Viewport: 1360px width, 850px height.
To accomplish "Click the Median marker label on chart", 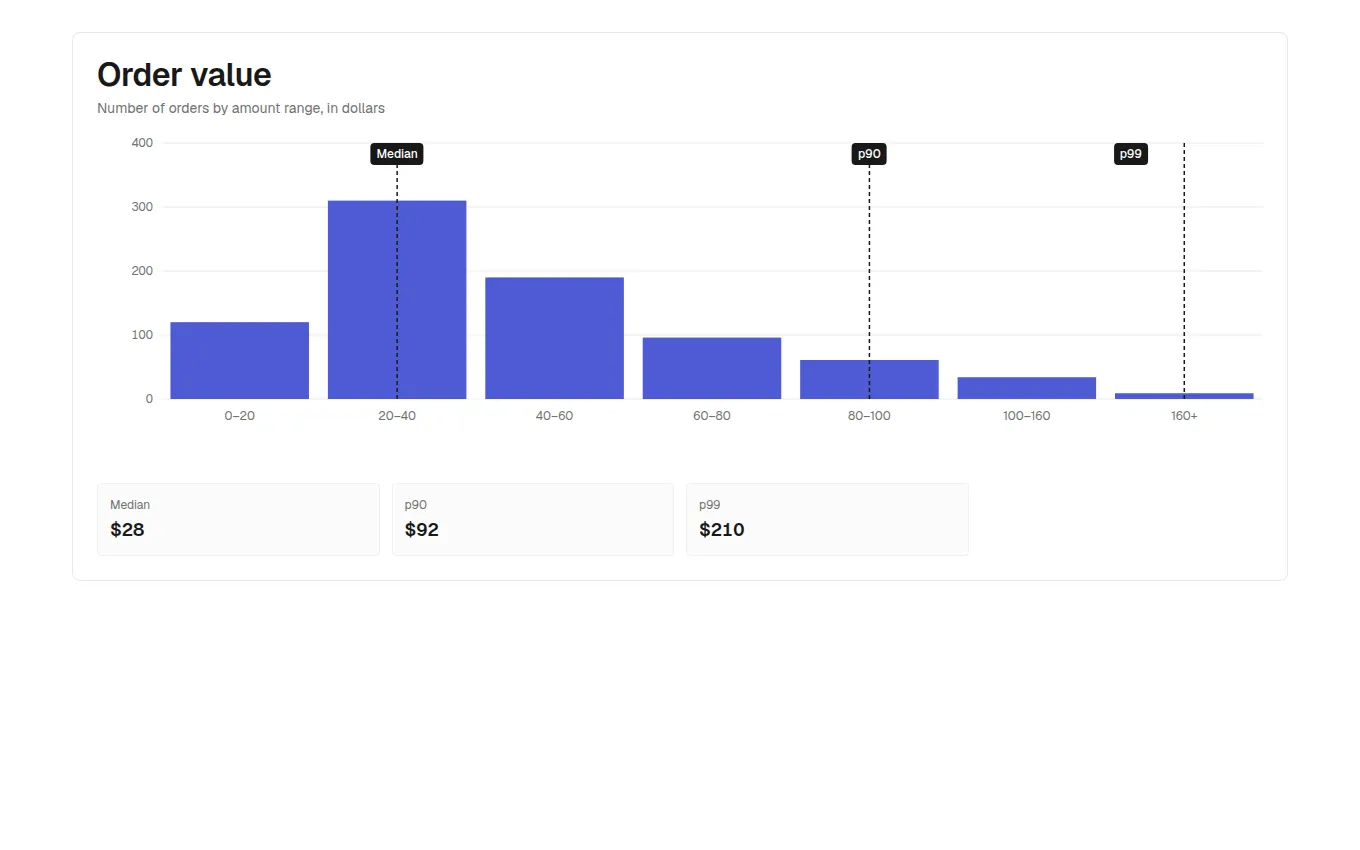I will [397, 154].
